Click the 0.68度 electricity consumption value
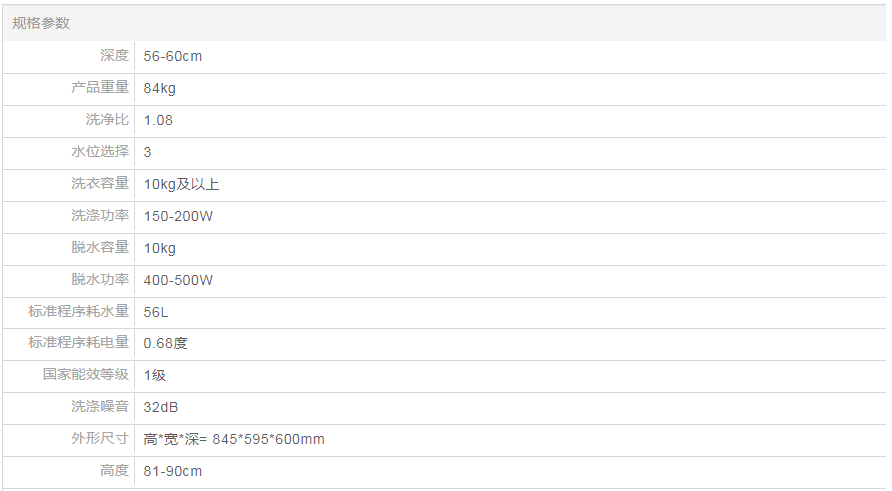Screen dimensions: 892x491 point(165,343)
